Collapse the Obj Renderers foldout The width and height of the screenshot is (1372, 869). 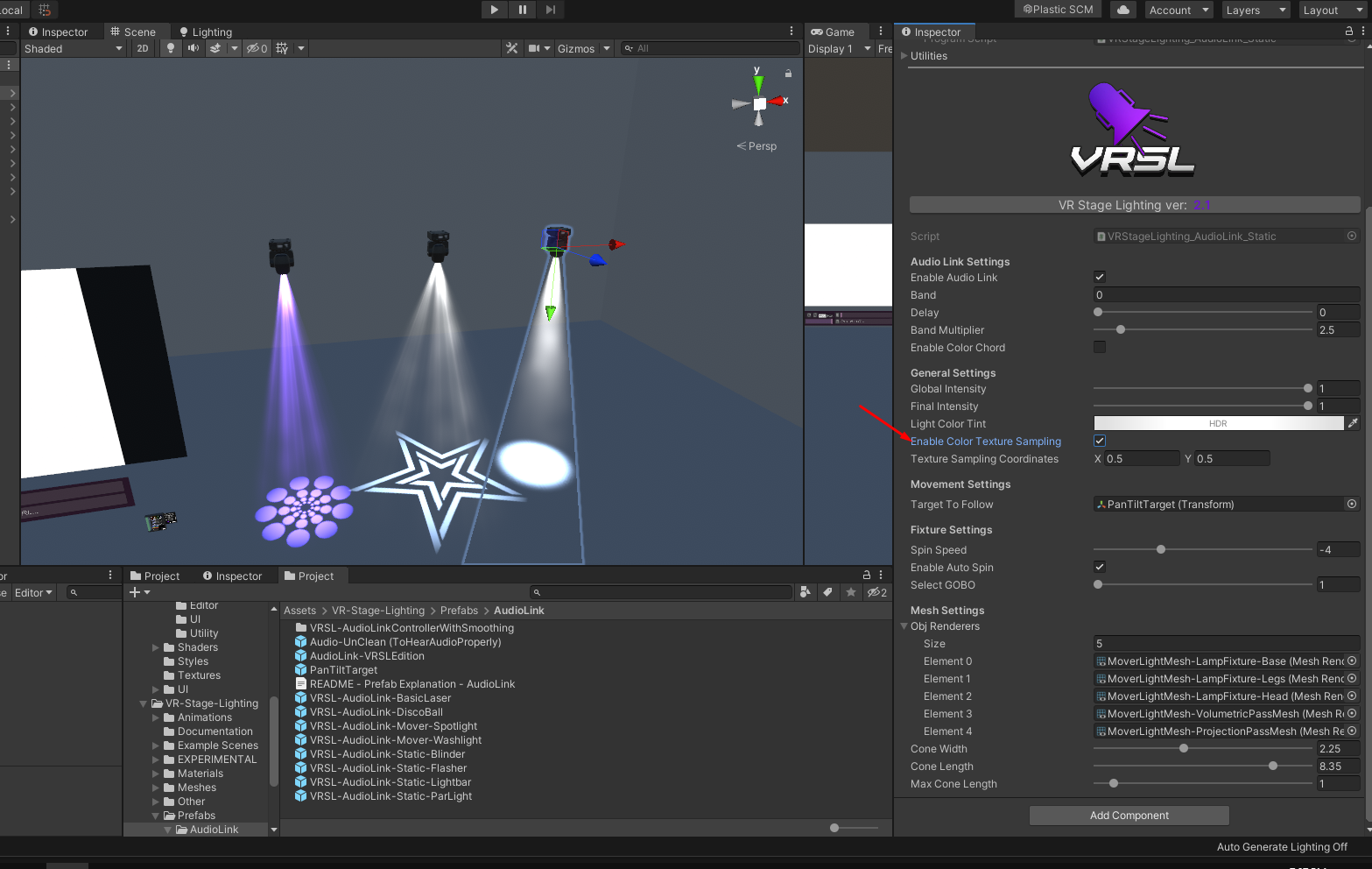[904, 626]
